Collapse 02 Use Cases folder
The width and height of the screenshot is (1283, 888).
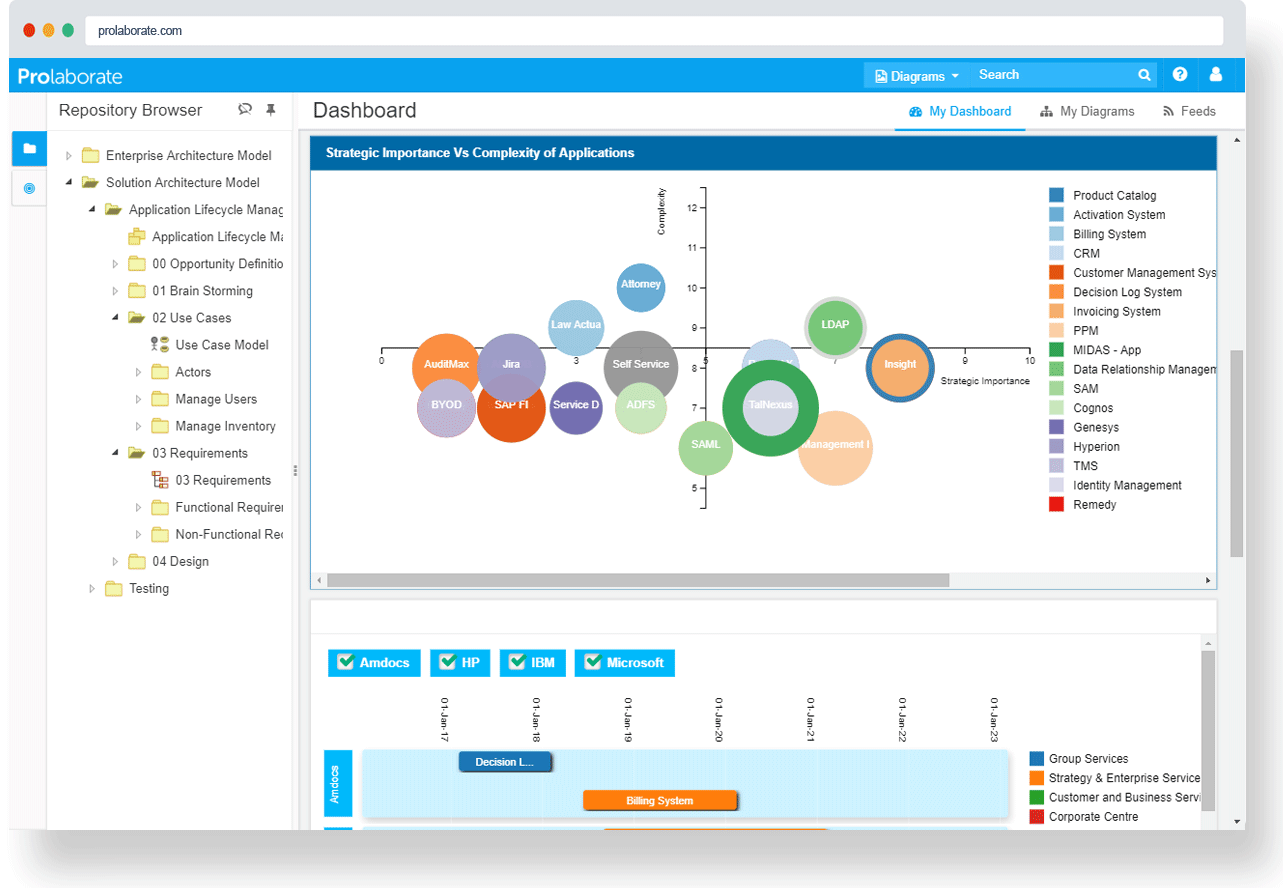[x=115, y=318]
